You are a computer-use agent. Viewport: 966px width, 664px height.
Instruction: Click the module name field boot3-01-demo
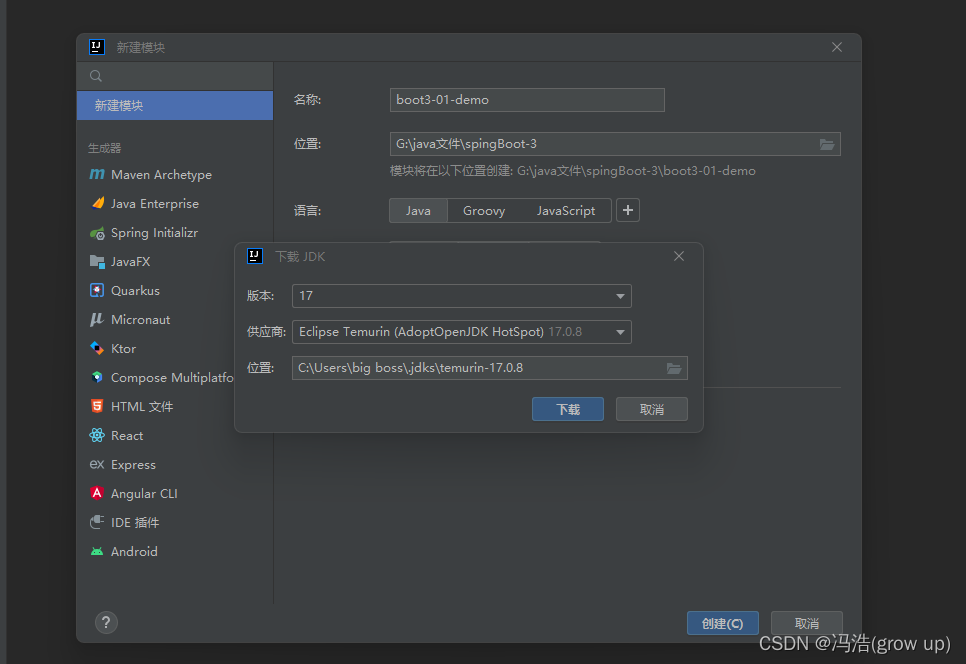(527, 100)
